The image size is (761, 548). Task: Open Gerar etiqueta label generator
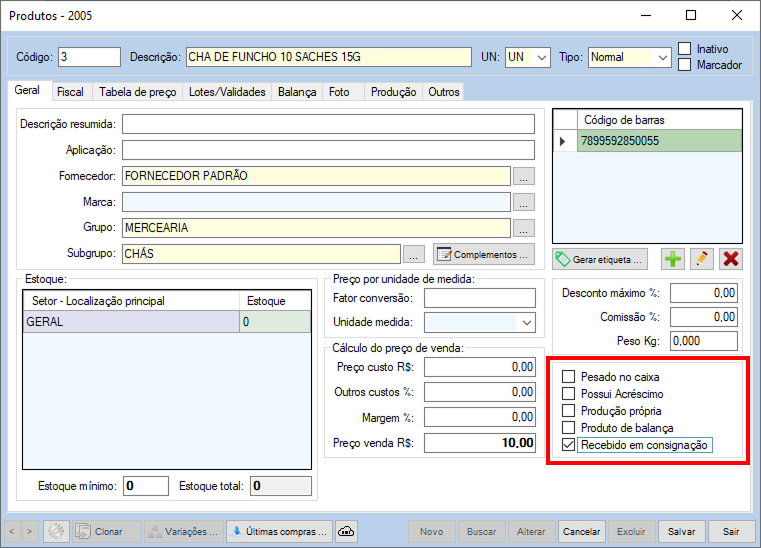pyautogui.click(x=600, y=259)
